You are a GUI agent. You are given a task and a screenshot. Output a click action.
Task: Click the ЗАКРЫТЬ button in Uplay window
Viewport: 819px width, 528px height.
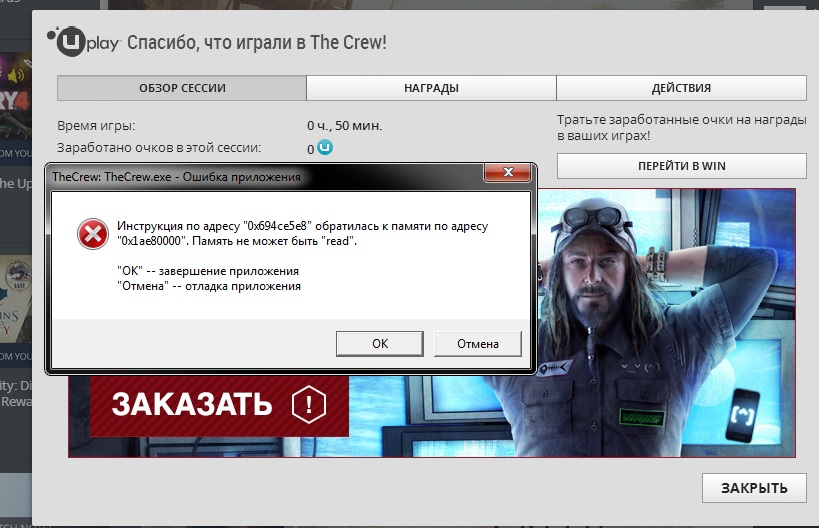point(754,488)
